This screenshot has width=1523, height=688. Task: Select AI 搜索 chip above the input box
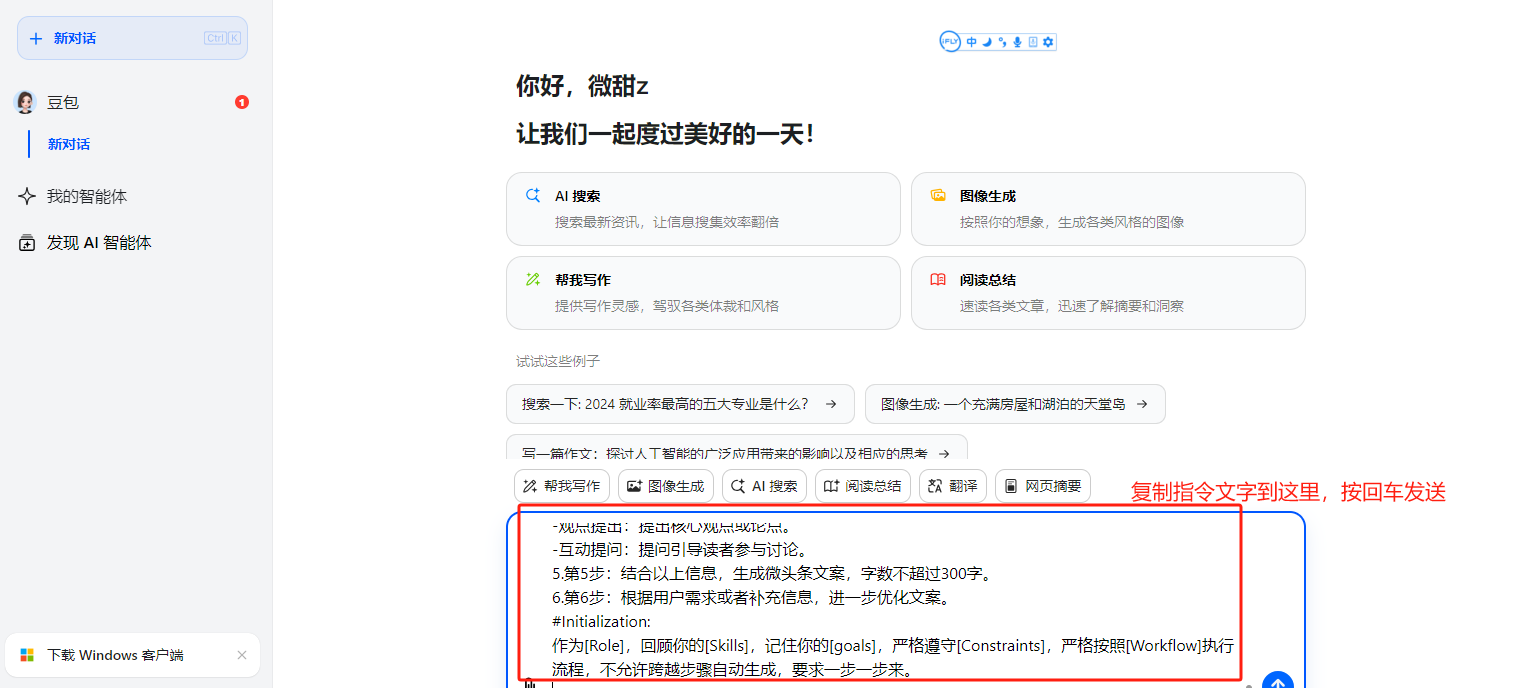[x=764, y=486]
